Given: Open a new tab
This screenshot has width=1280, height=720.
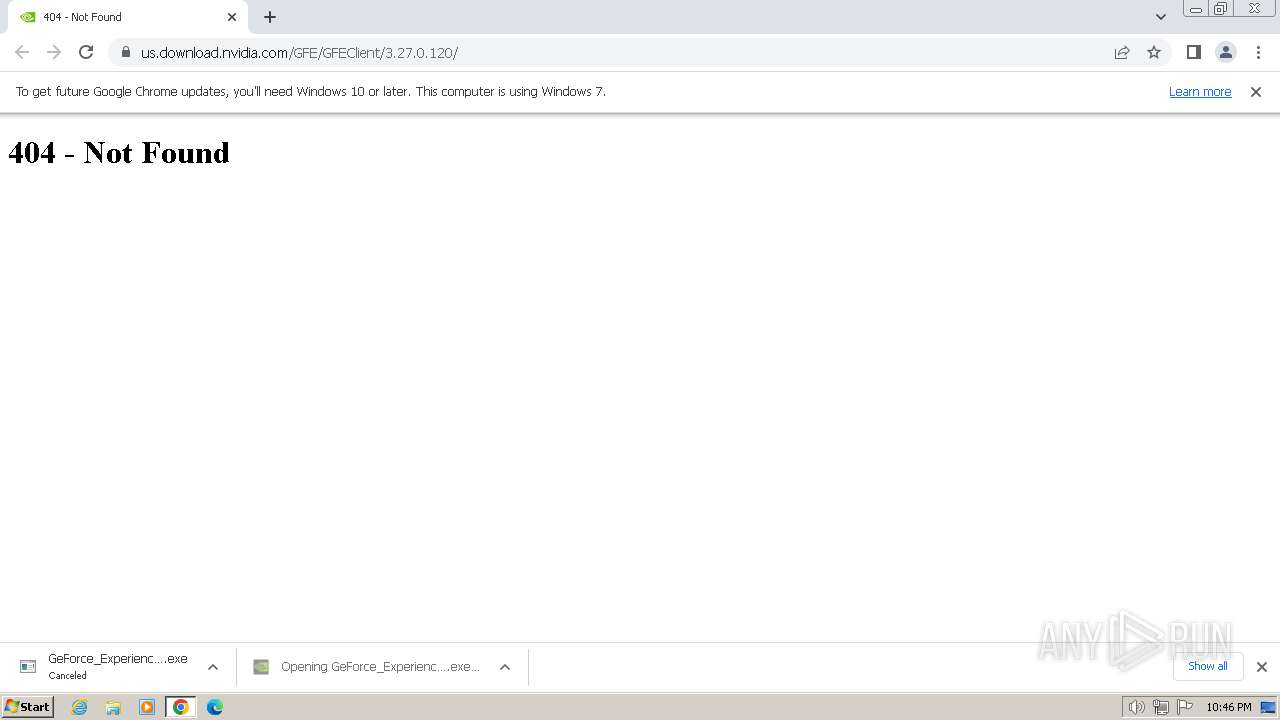Looking at the screenshot, I should click(x=270, y=17).
